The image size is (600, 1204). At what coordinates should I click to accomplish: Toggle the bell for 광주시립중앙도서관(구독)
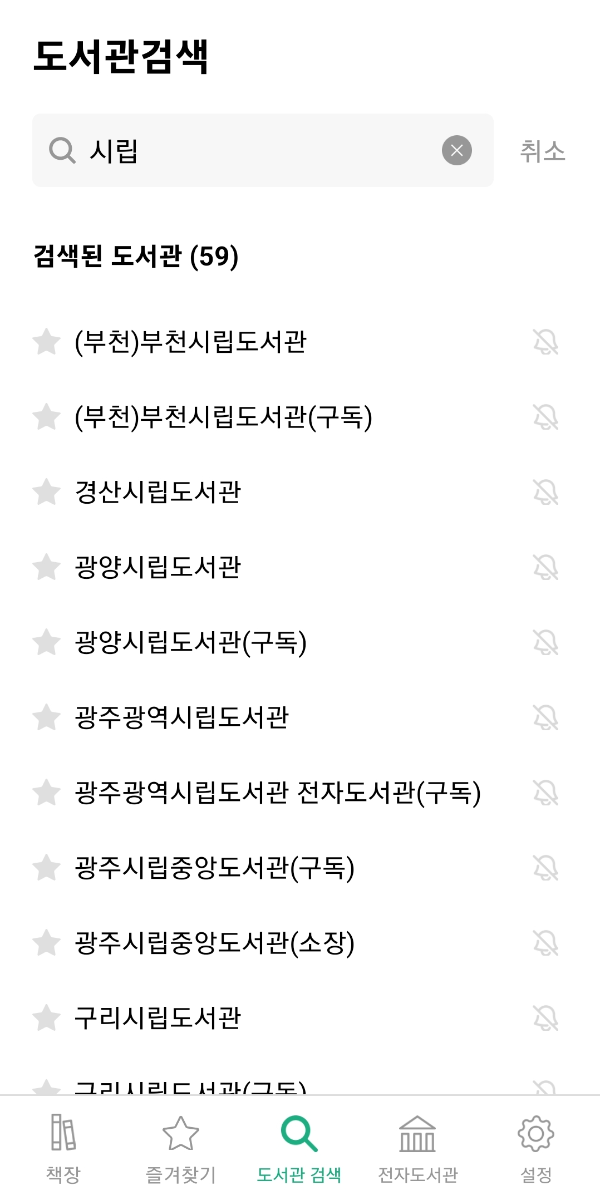click(x=546, y=868)
